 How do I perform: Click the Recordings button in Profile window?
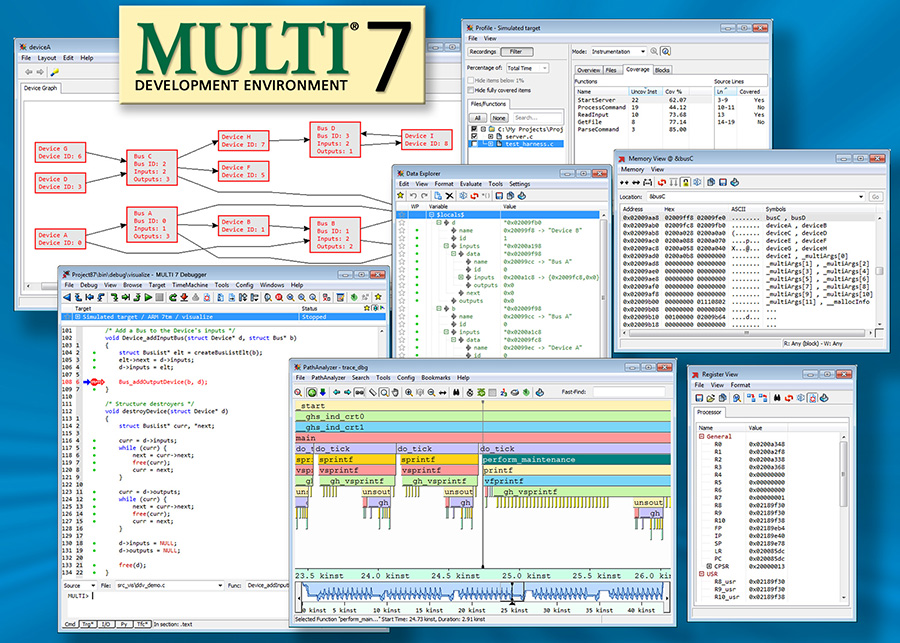point(485,51)
